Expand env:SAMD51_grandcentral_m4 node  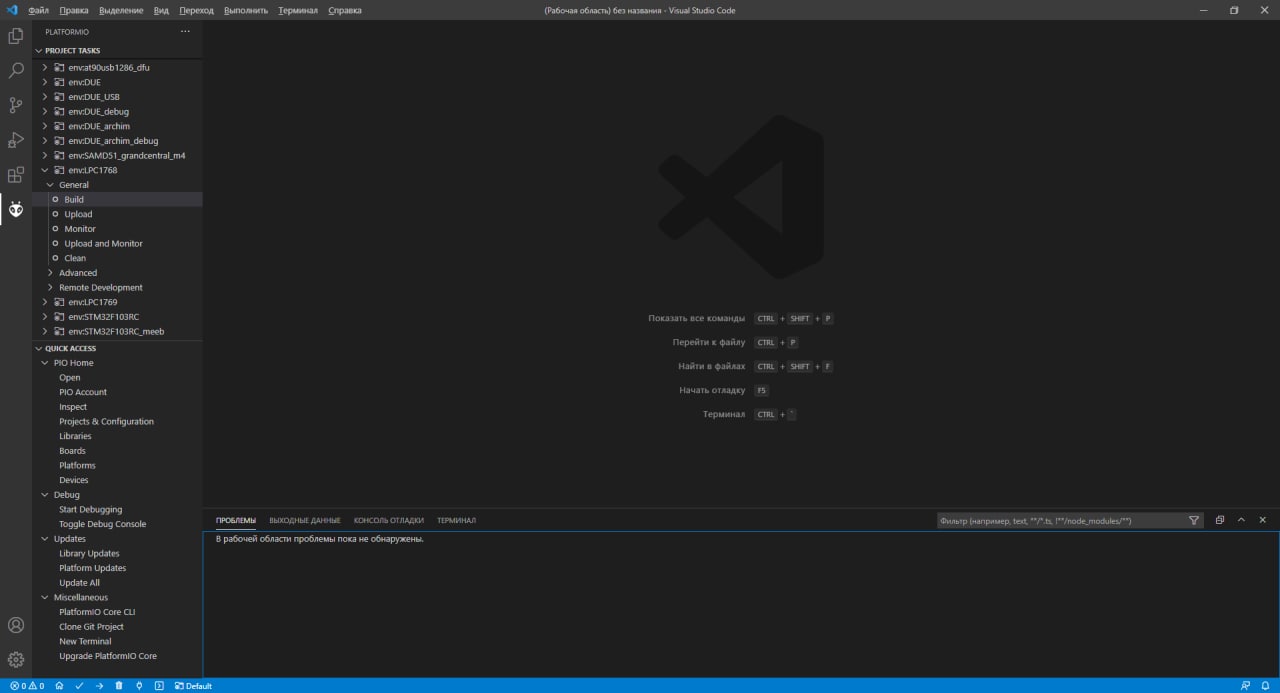pyautogui.click(x=45, y=155)
